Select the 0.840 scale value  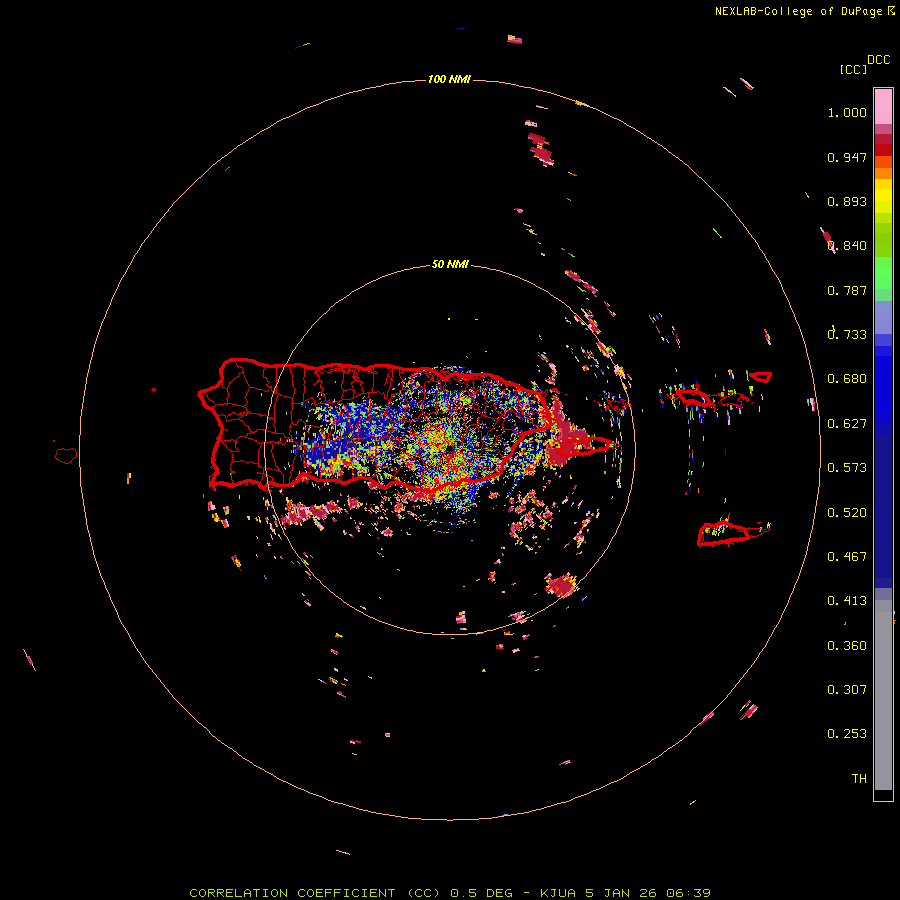(x=847, y=246)
